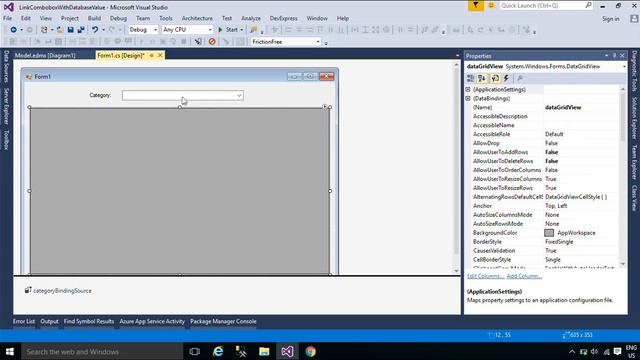
Task: Pin the Properties panel with pushpin icon
Action: [x=614, y=56]
